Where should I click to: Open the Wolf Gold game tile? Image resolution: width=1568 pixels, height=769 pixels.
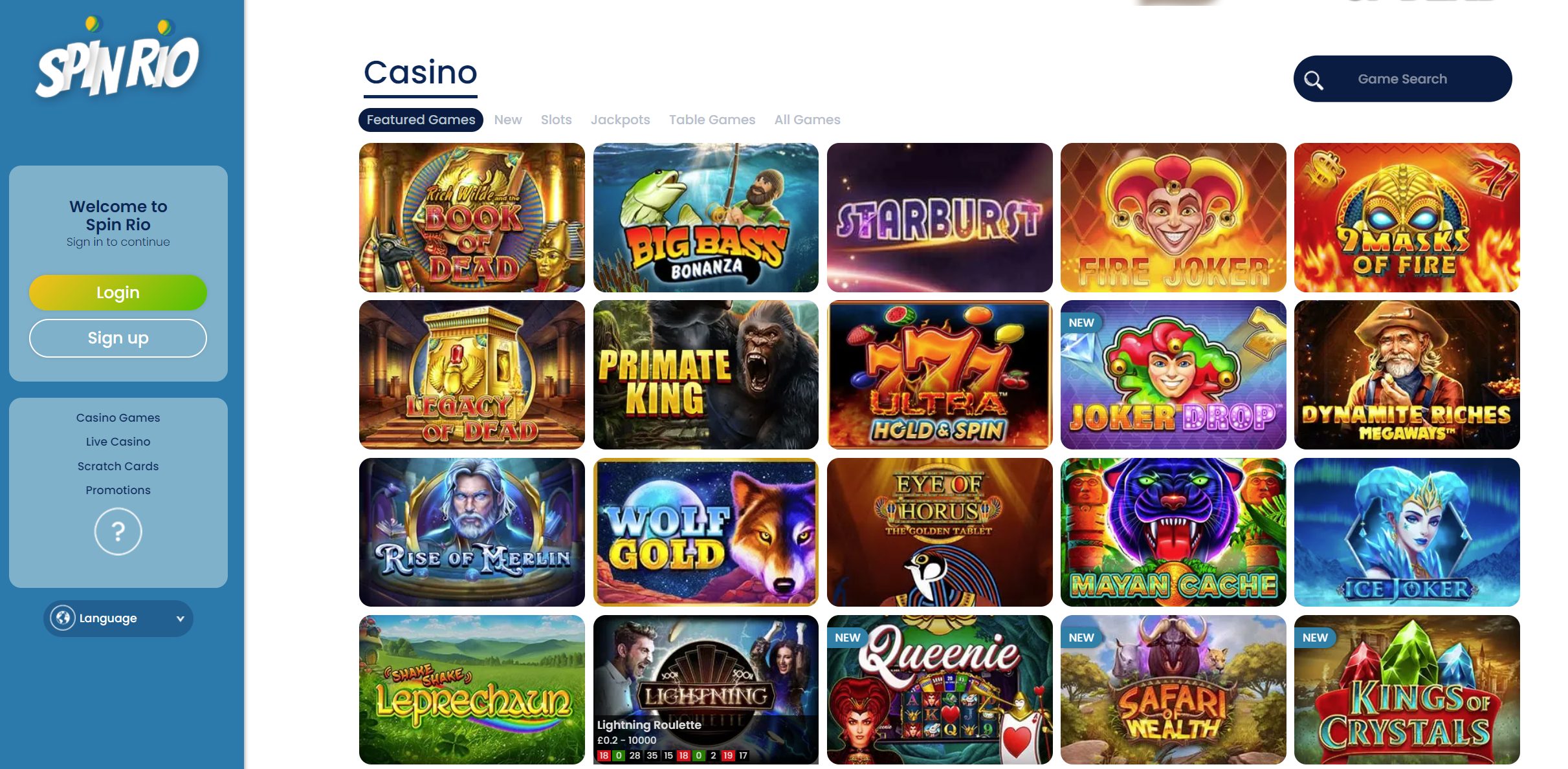point(705,532)
